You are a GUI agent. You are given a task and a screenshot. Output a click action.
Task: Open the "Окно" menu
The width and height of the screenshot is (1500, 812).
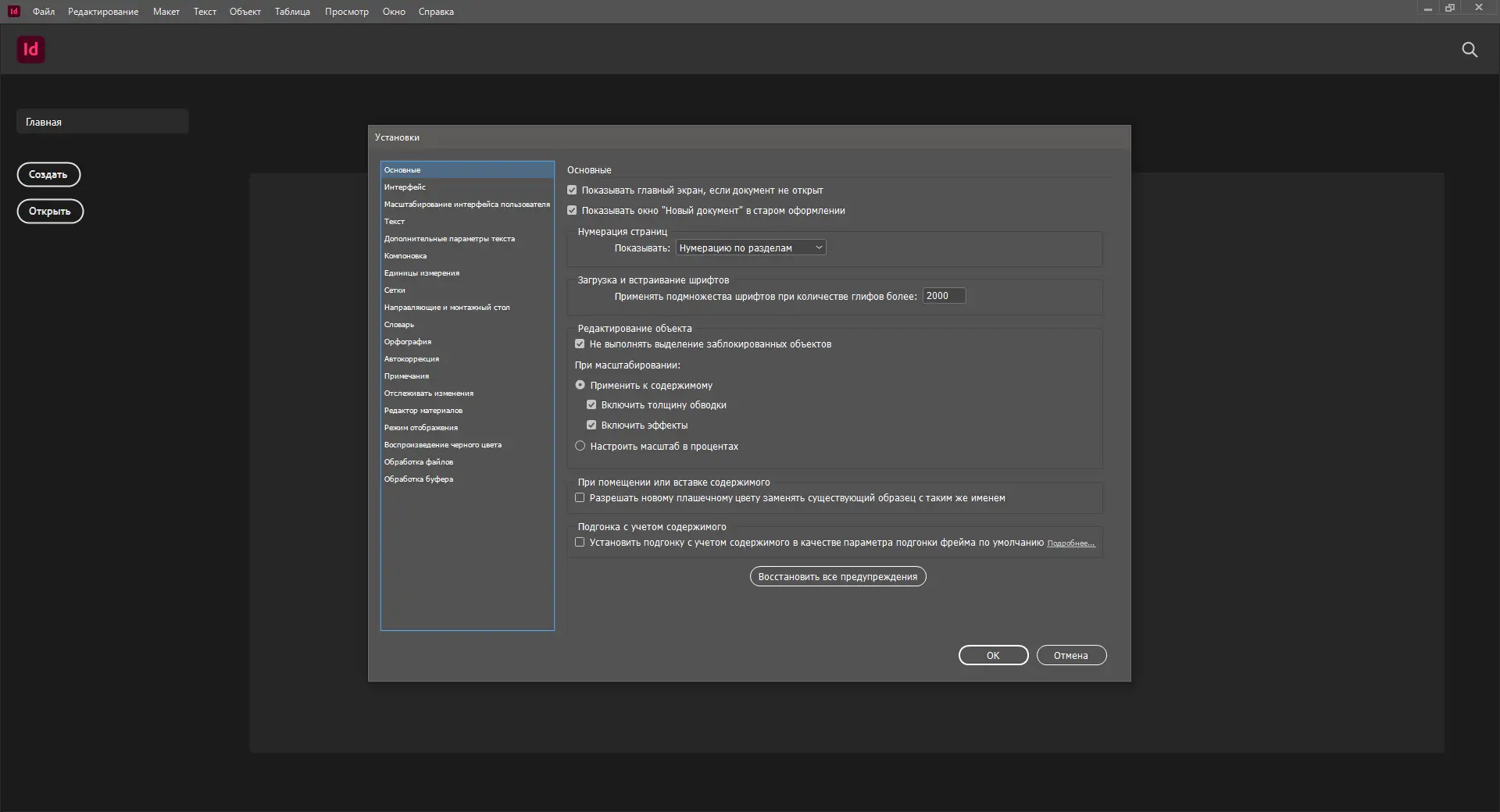click(394, 11)
